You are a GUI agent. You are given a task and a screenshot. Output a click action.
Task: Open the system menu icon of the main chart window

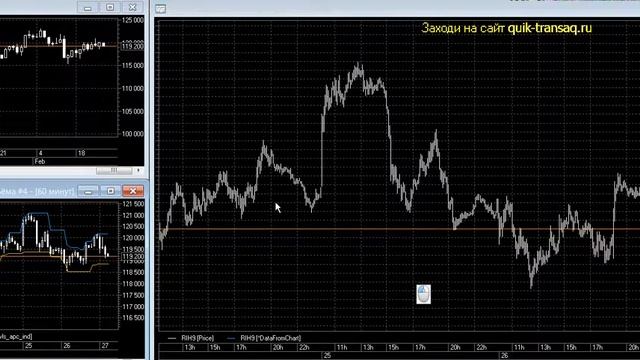160,9
